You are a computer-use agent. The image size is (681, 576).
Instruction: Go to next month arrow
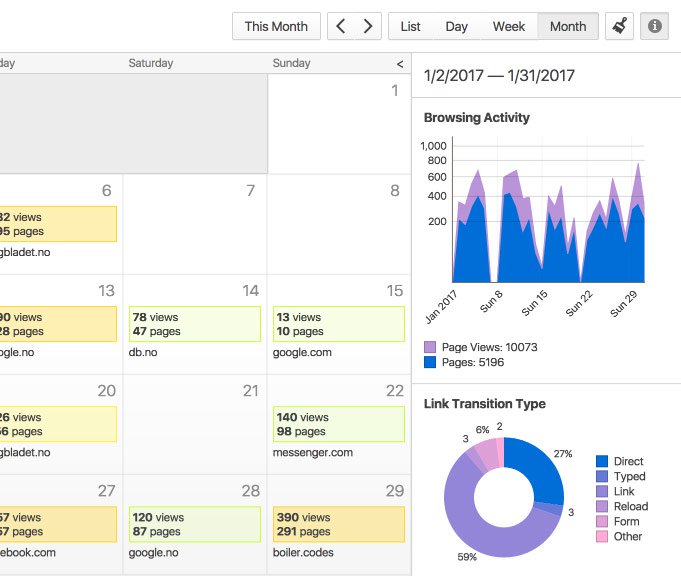pos(368,26)
